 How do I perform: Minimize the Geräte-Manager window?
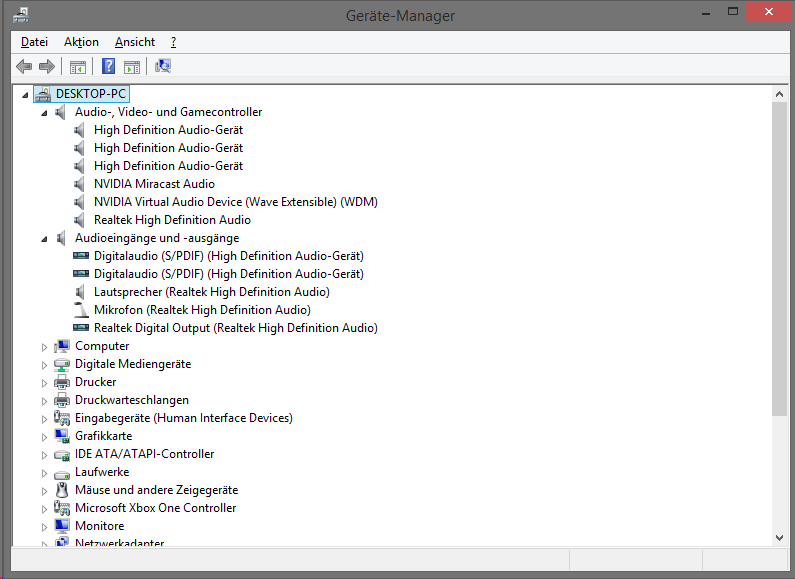[x=706, y=12]
